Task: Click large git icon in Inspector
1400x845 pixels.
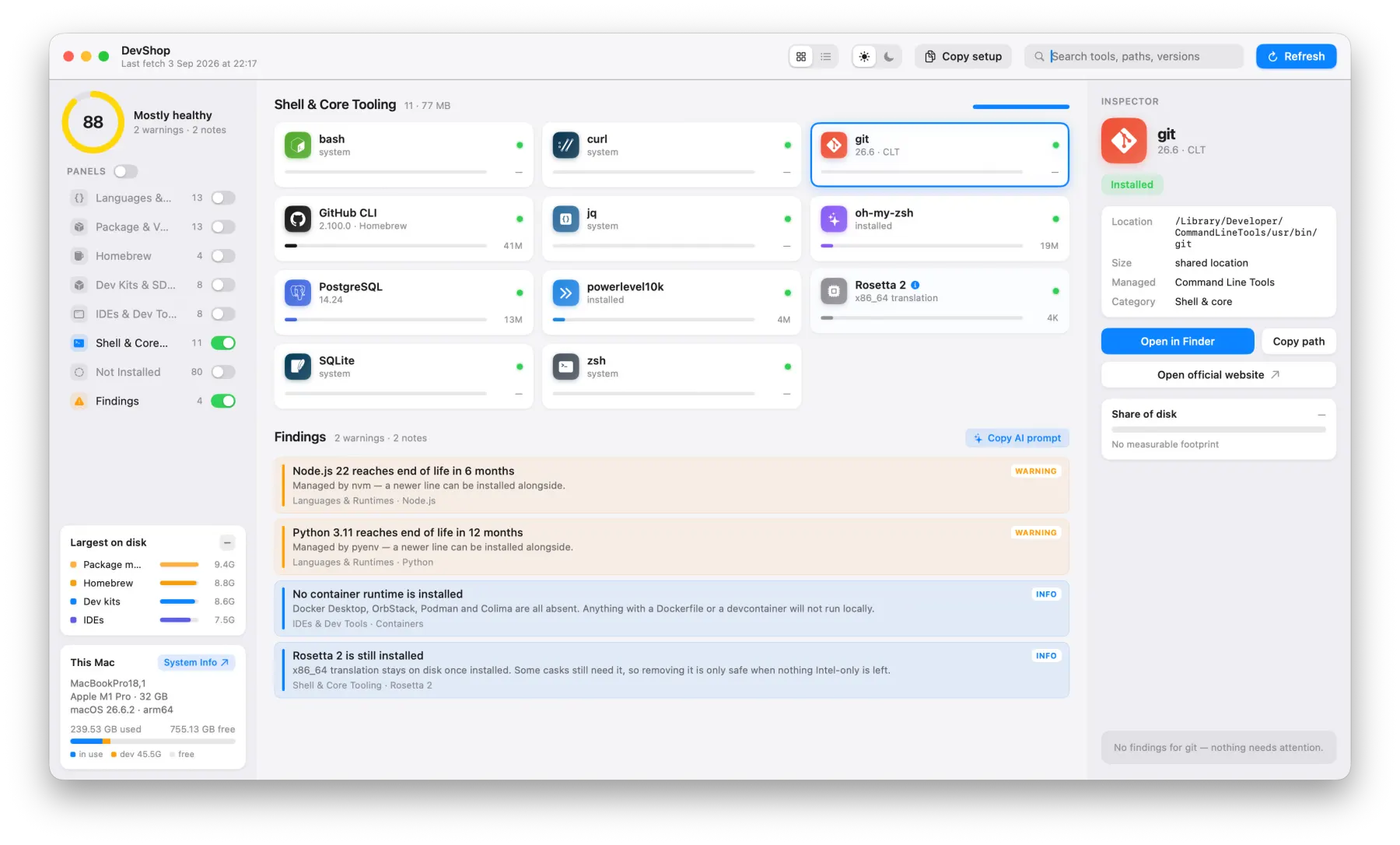Action: (x=1124, y=141)
